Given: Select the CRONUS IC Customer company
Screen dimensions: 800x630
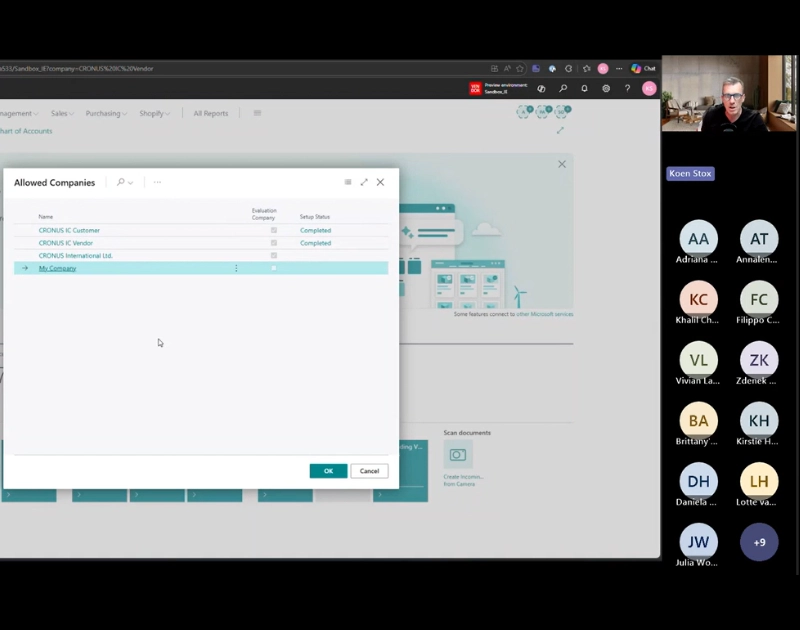Looking at the screenshot, I should tap(69, 230).
